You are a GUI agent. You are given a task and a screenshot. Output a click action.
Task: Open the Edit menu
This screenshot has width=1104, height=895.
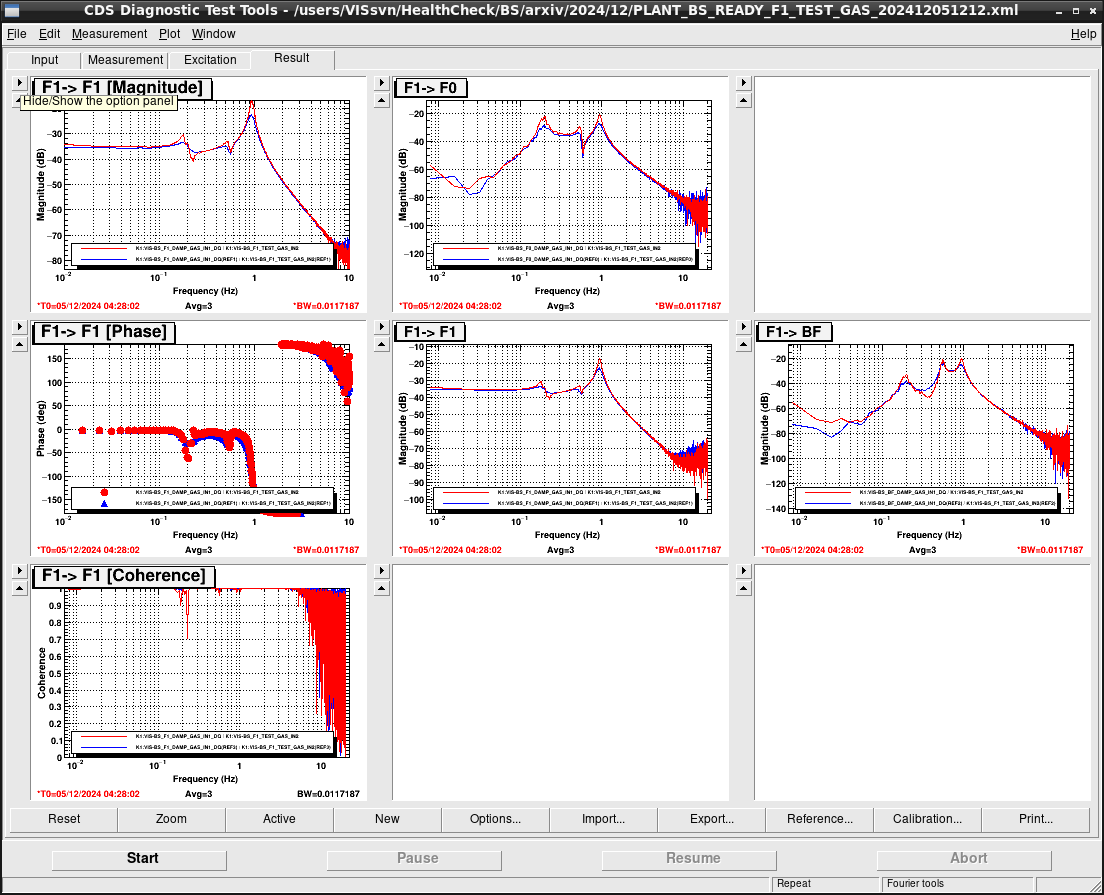[49, 34]
